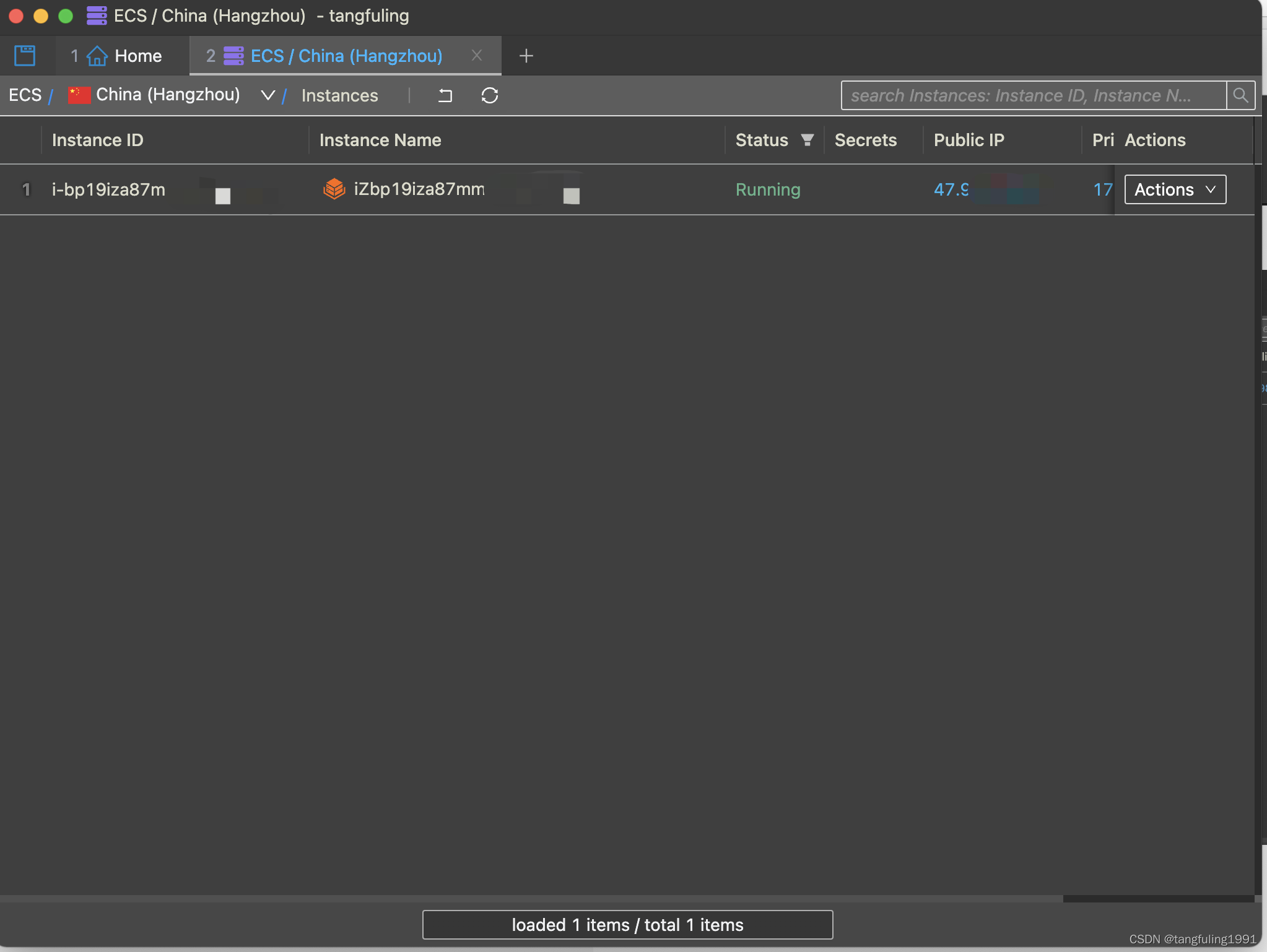Screen dimensions: 1267x952
Task: Click the filter icon next to Status column
Action: (806, 140)
